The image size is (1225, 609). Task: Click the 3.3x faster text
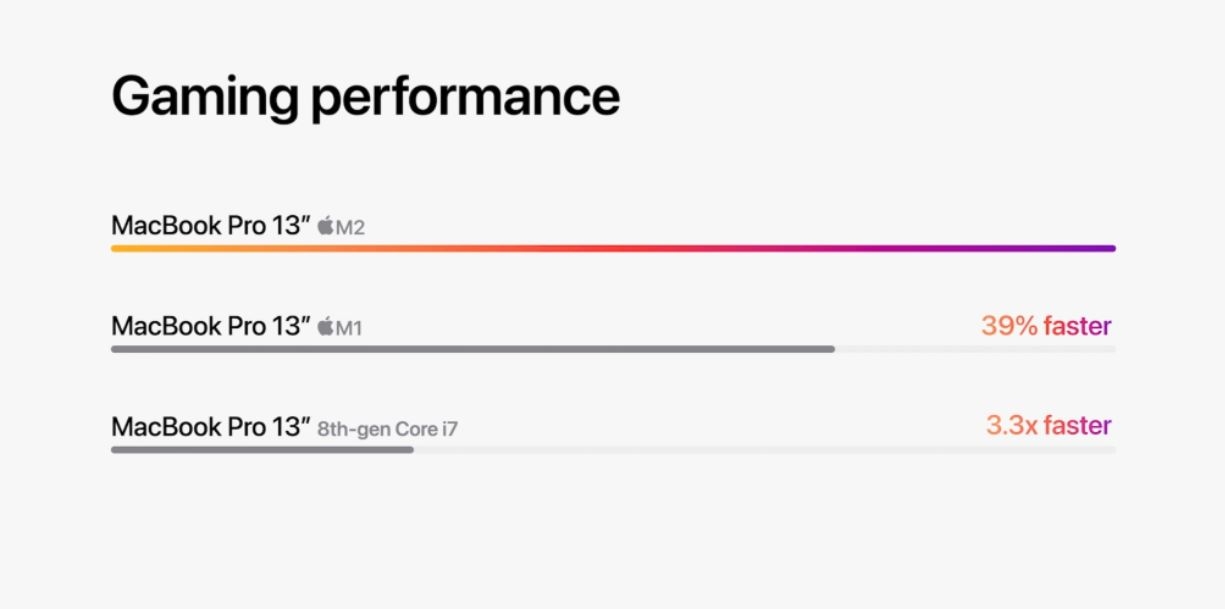click(x=1048, y=425)
